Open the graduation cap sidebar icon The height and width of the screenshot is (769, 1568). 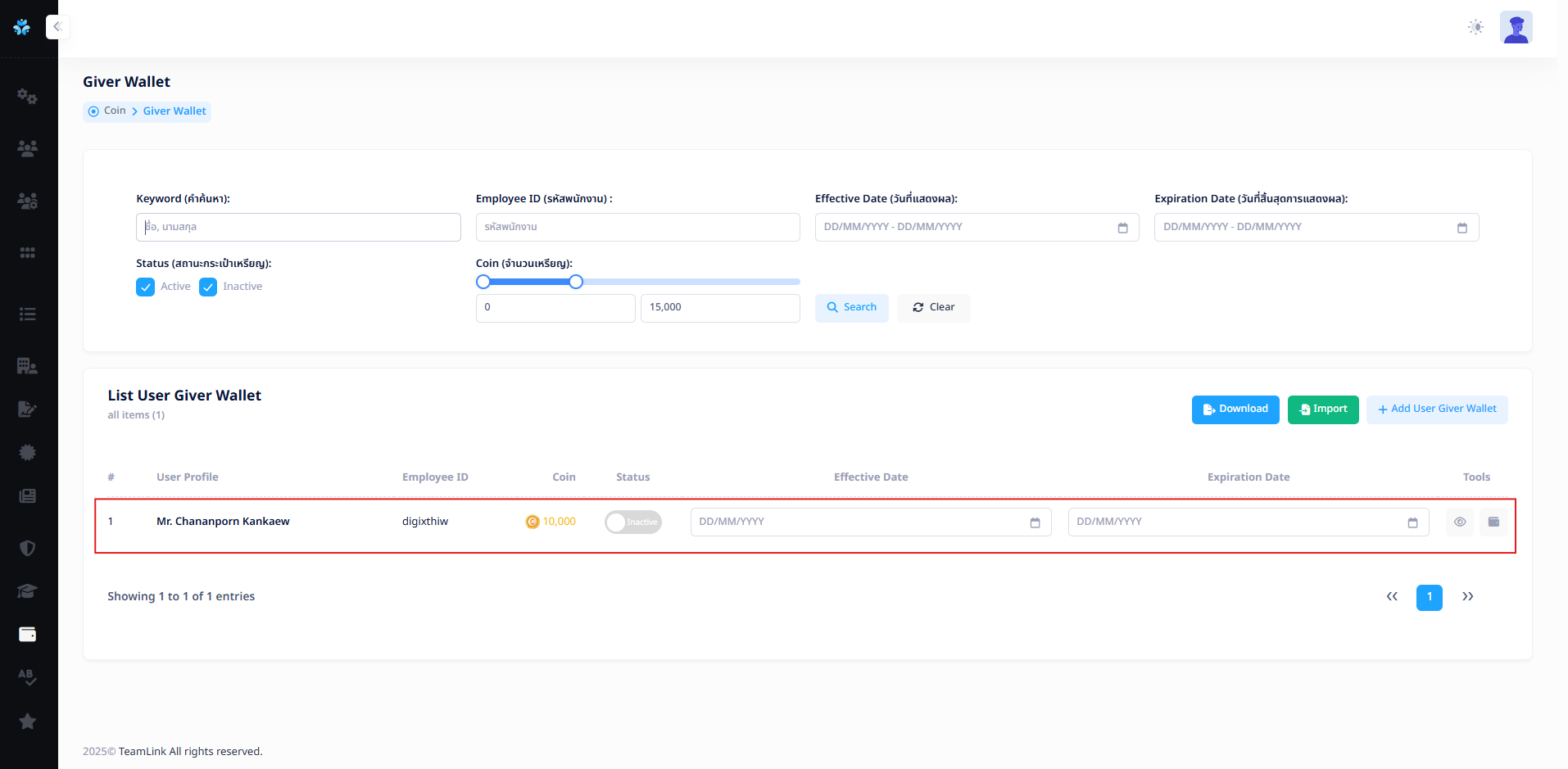27,591
